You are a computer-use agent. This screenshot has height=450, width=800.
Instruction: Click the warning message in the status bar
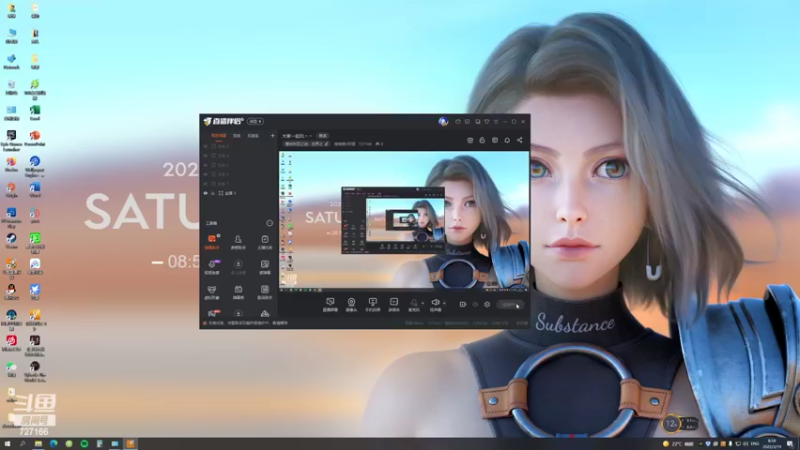point(247,323)
